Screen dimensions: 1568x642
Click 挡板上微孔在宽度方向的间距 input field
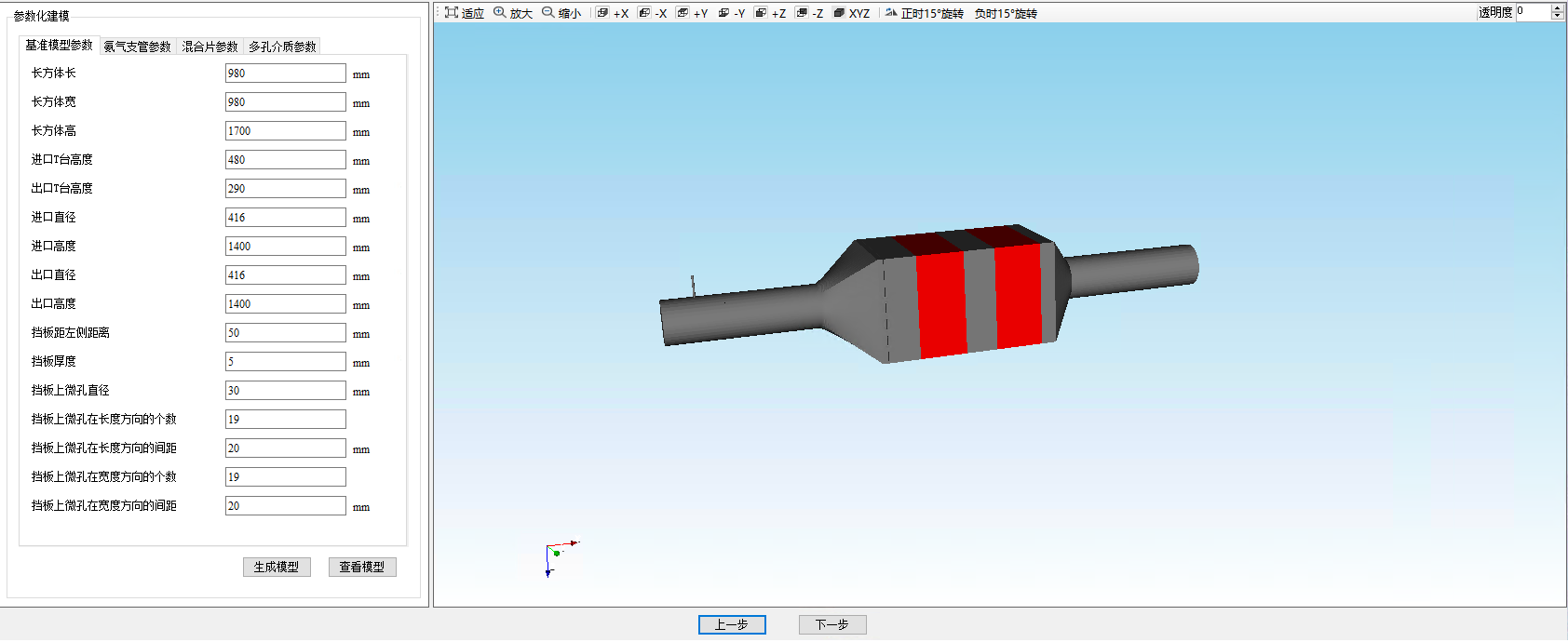point(286,506)
